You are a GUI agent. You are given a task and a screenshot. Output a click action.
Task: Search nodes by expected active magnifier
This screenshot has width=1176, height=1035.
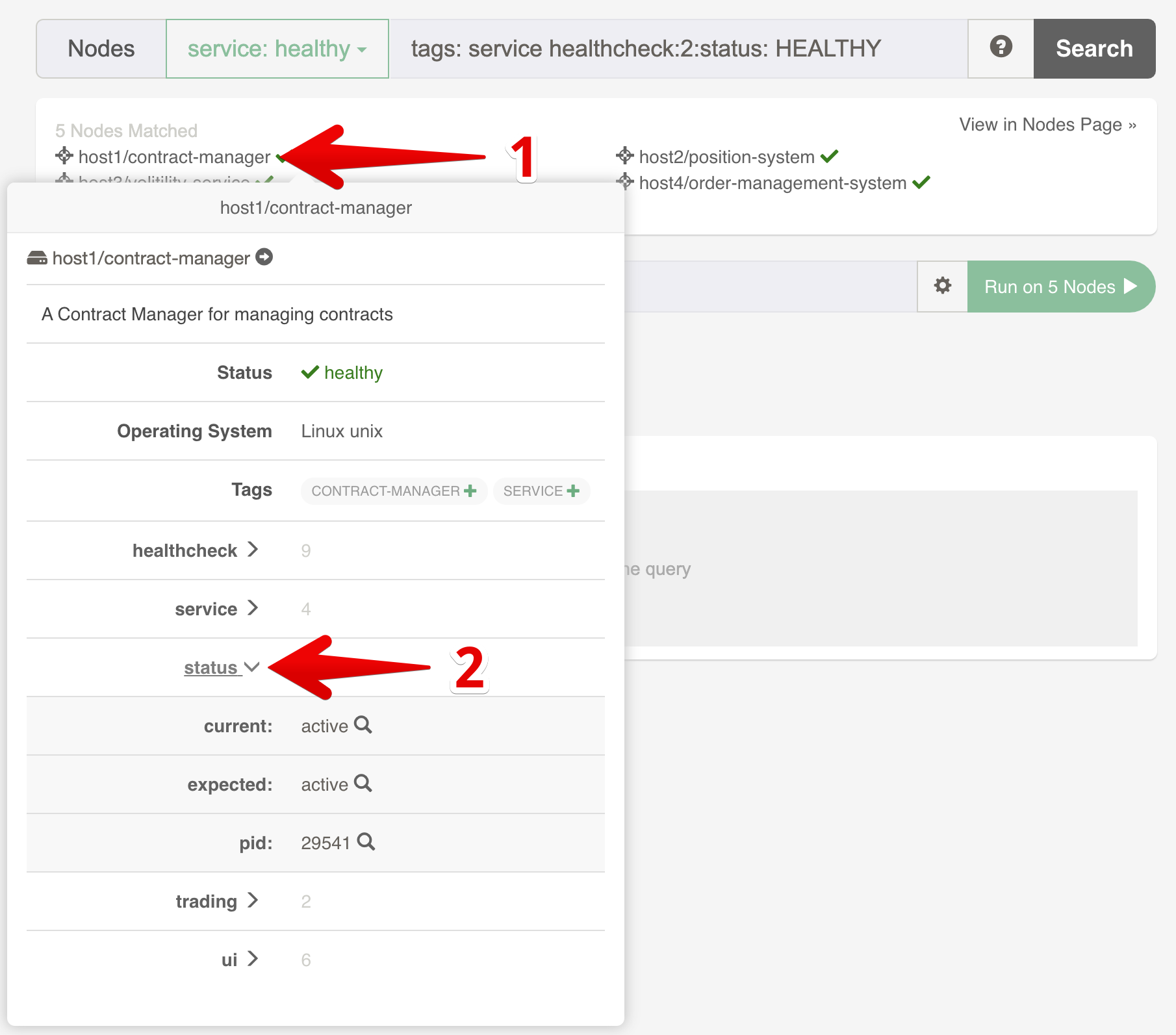click(x=363, y=784)
